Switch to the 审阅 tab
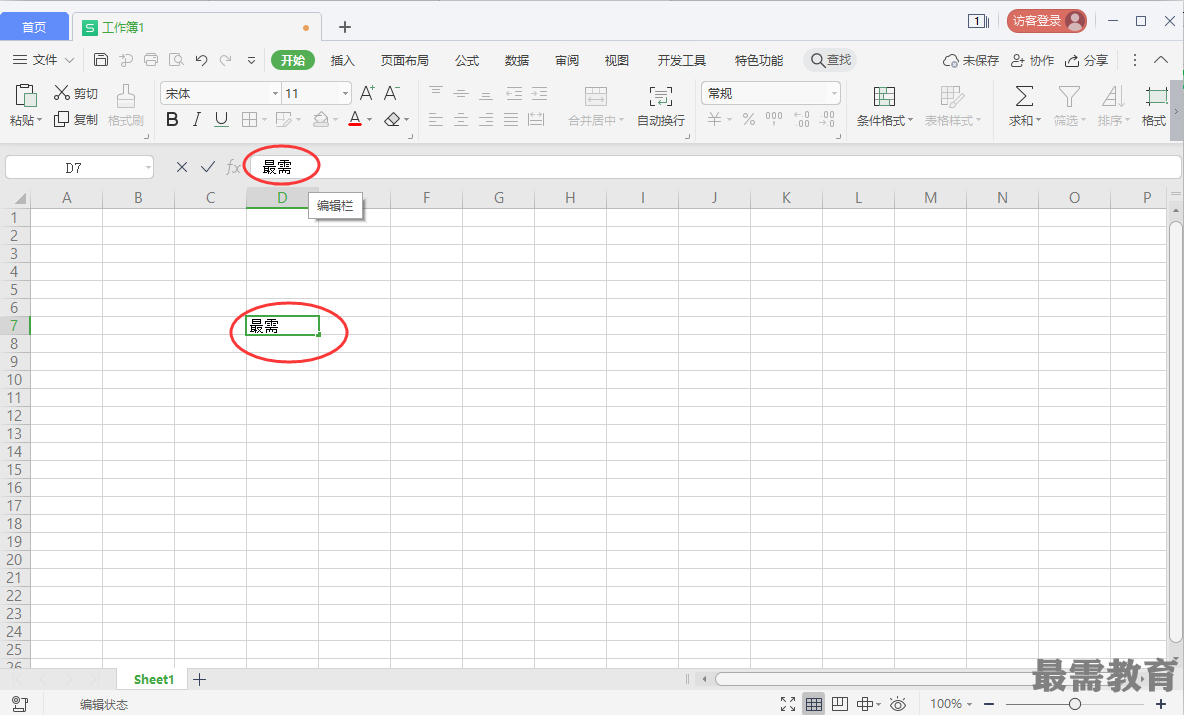1184x715 pixels. click(566, 60)
